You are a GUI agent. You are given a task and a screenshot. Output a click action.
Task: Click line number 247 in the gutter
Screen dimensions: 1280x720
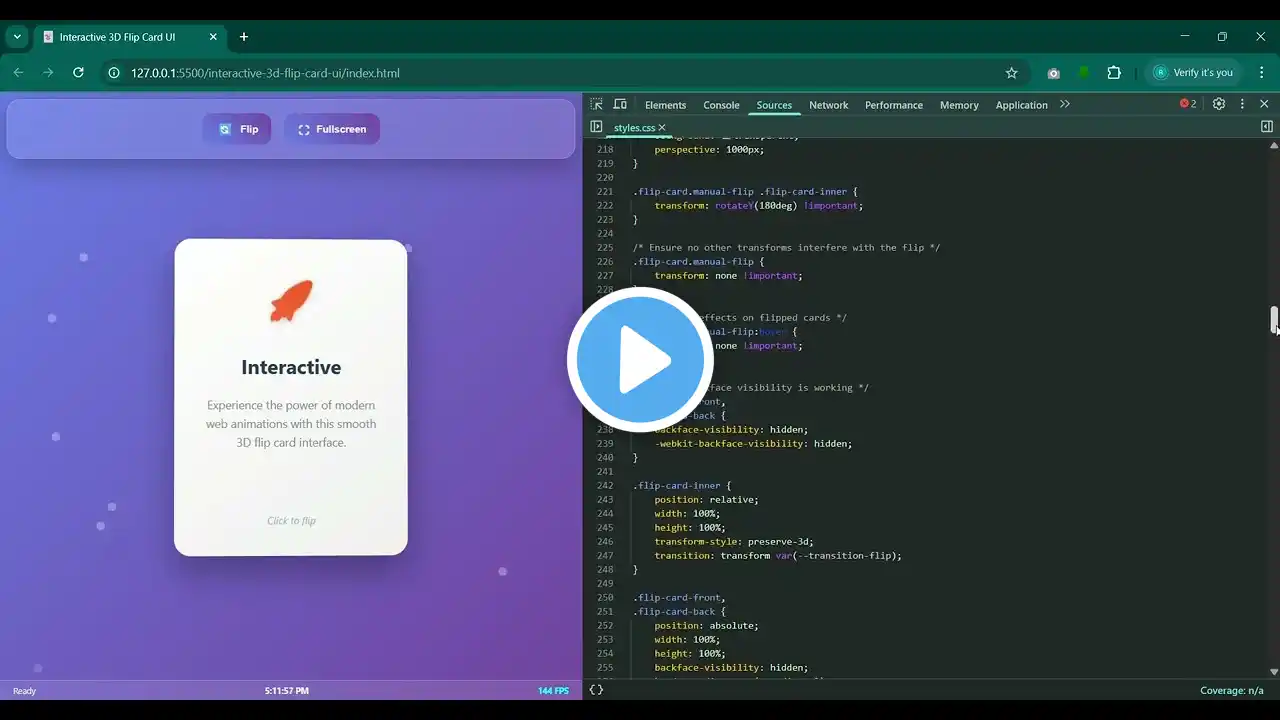(x=604, y=556)
